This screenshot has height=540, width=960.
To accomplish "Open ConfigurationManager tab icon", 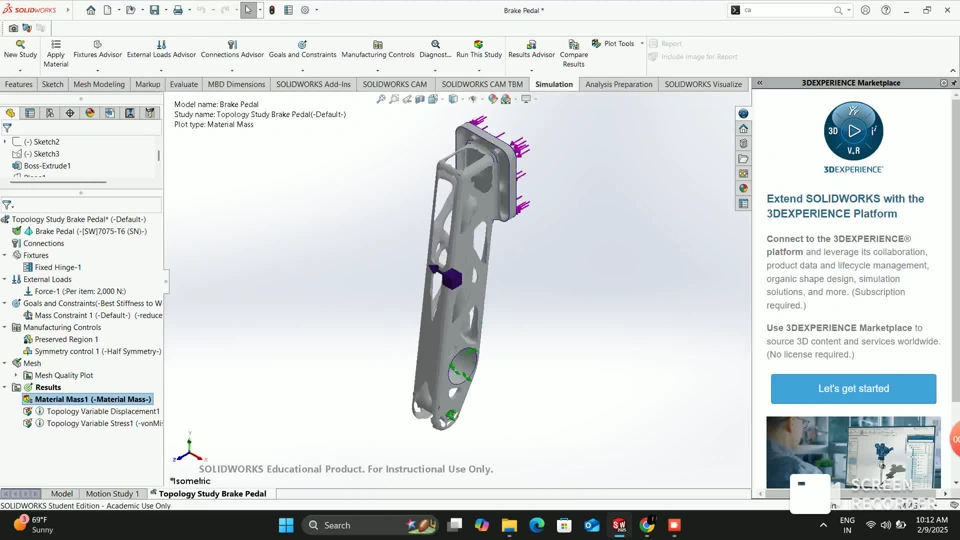I will pos(50,113).
